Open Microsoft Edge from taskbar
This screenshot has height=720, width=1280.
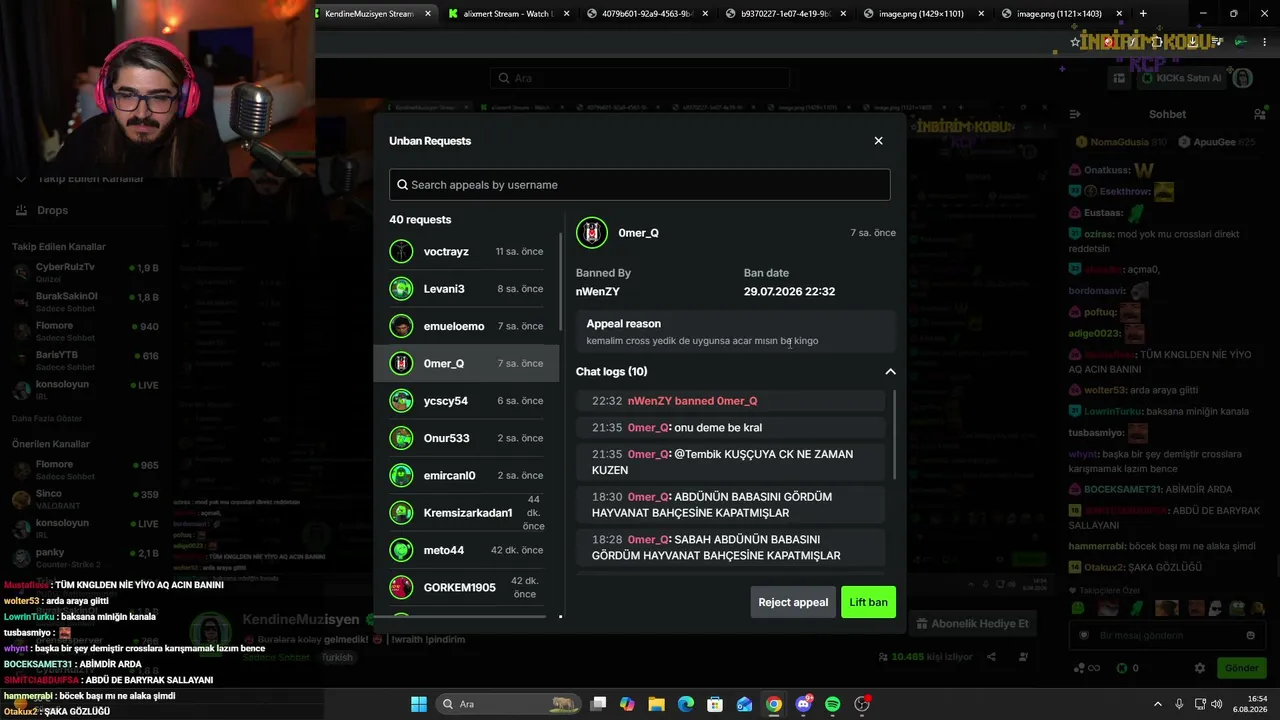pos(686,704)
